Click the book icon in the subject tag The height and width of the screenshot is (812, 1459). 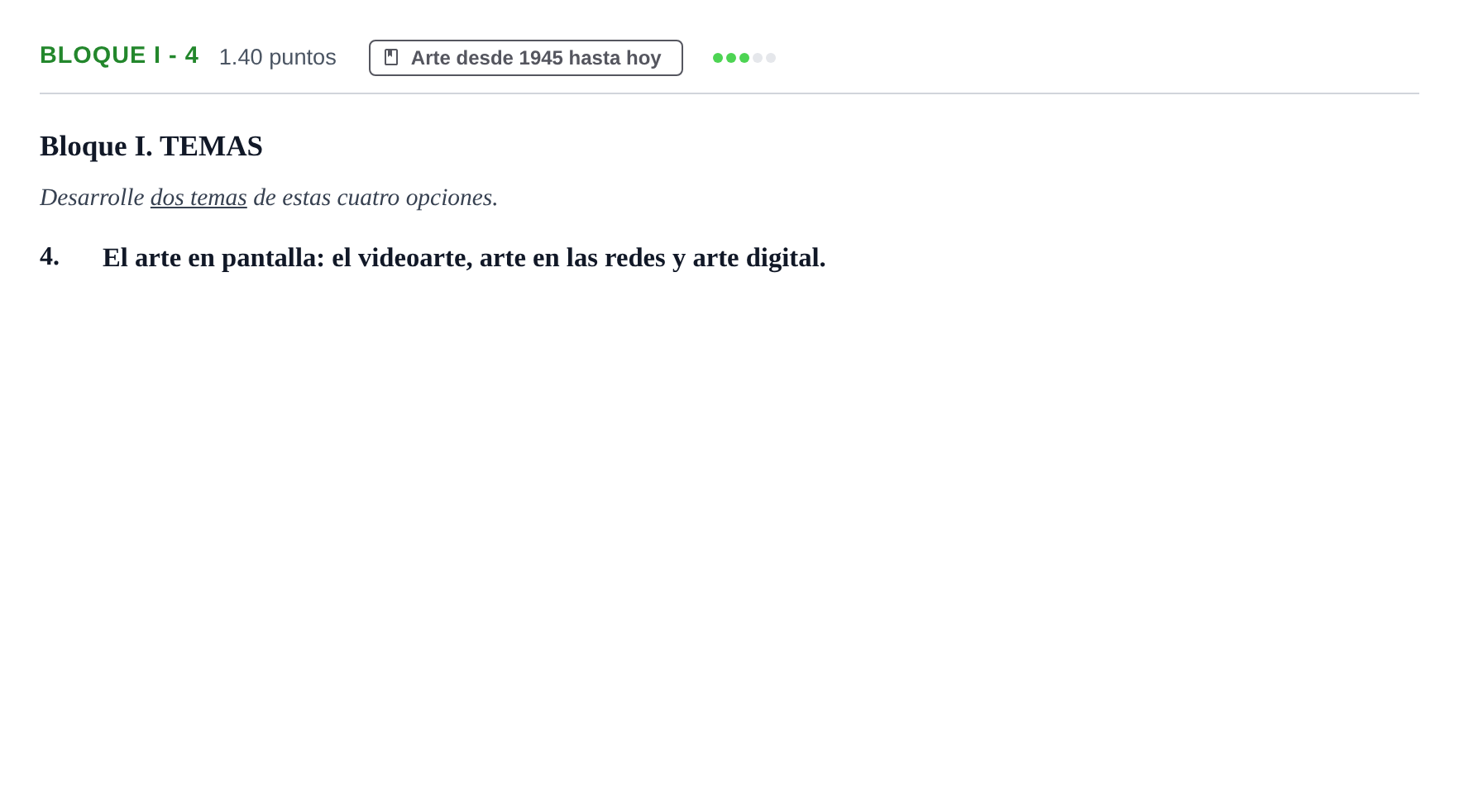(391, 57)
